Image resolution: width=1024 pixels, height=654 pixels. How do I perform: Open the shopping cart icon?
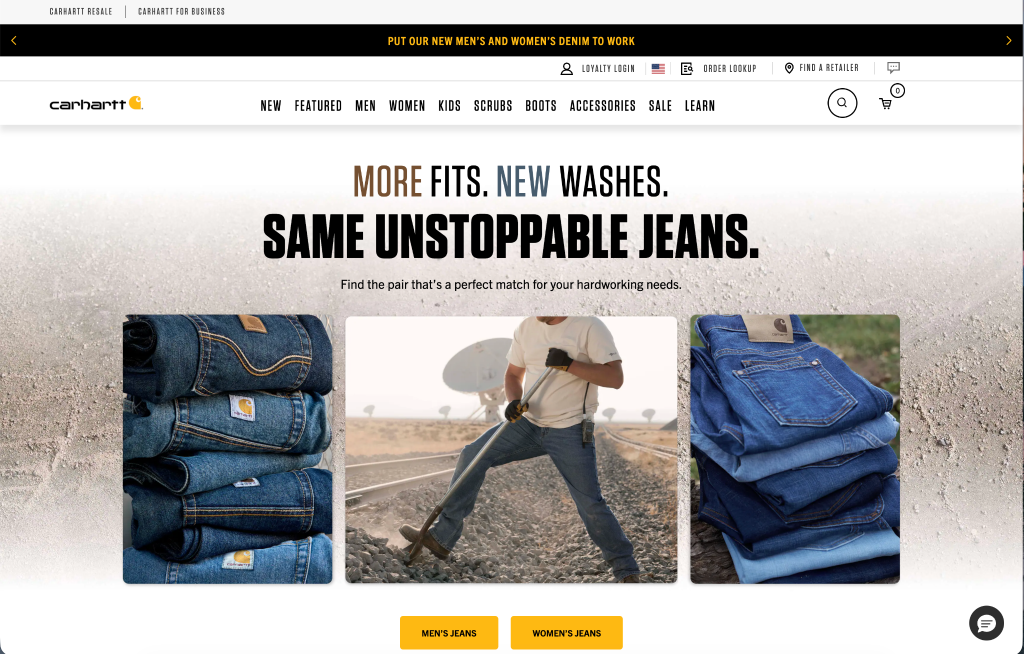click(886, 104)
